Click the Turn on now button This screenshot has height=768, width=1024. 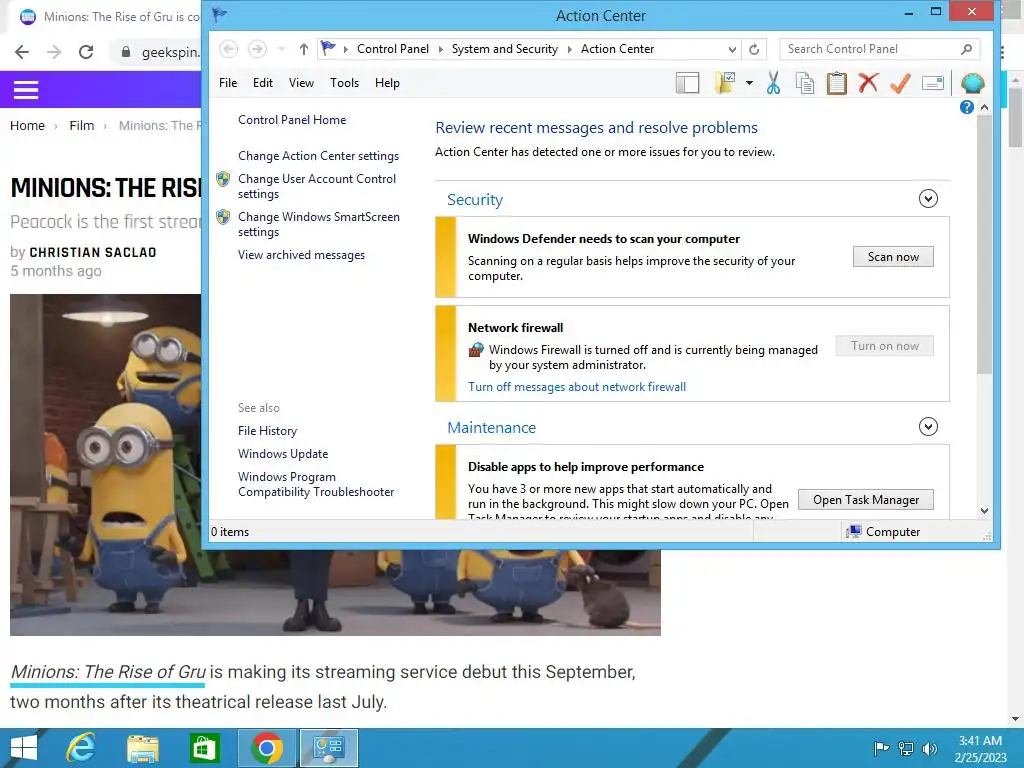point(884,345)
